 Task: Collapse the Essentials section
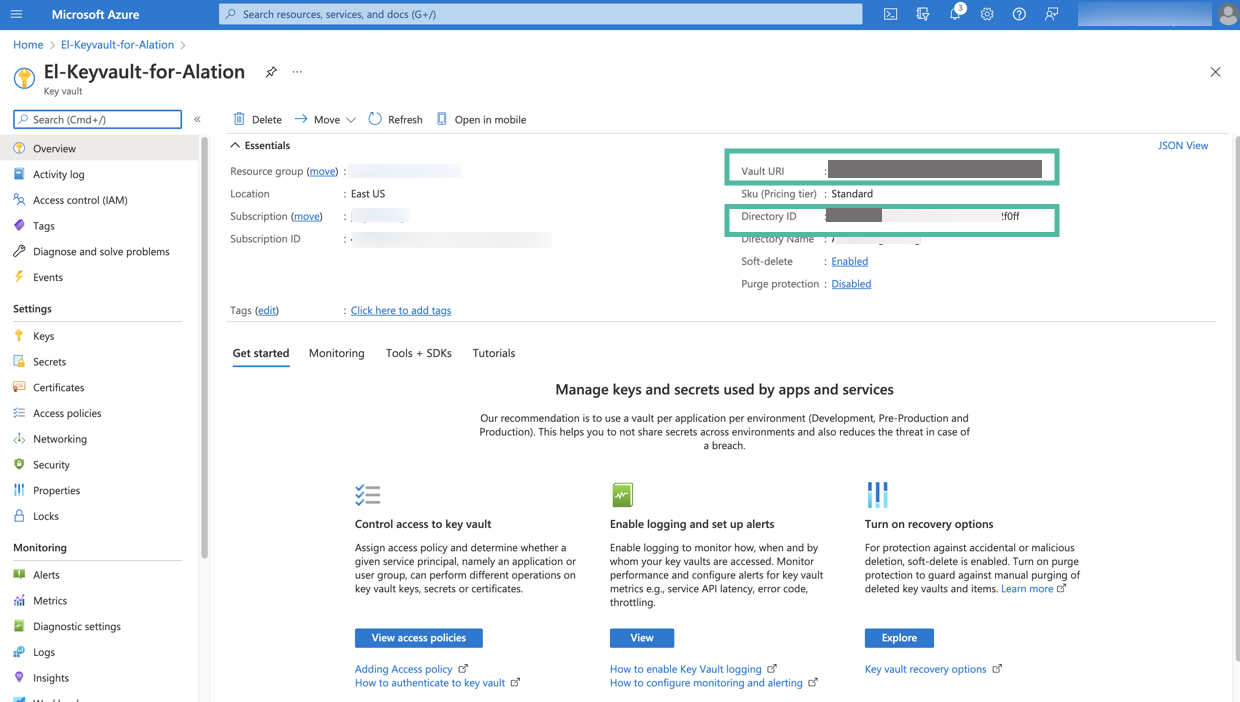coord(235,146)
